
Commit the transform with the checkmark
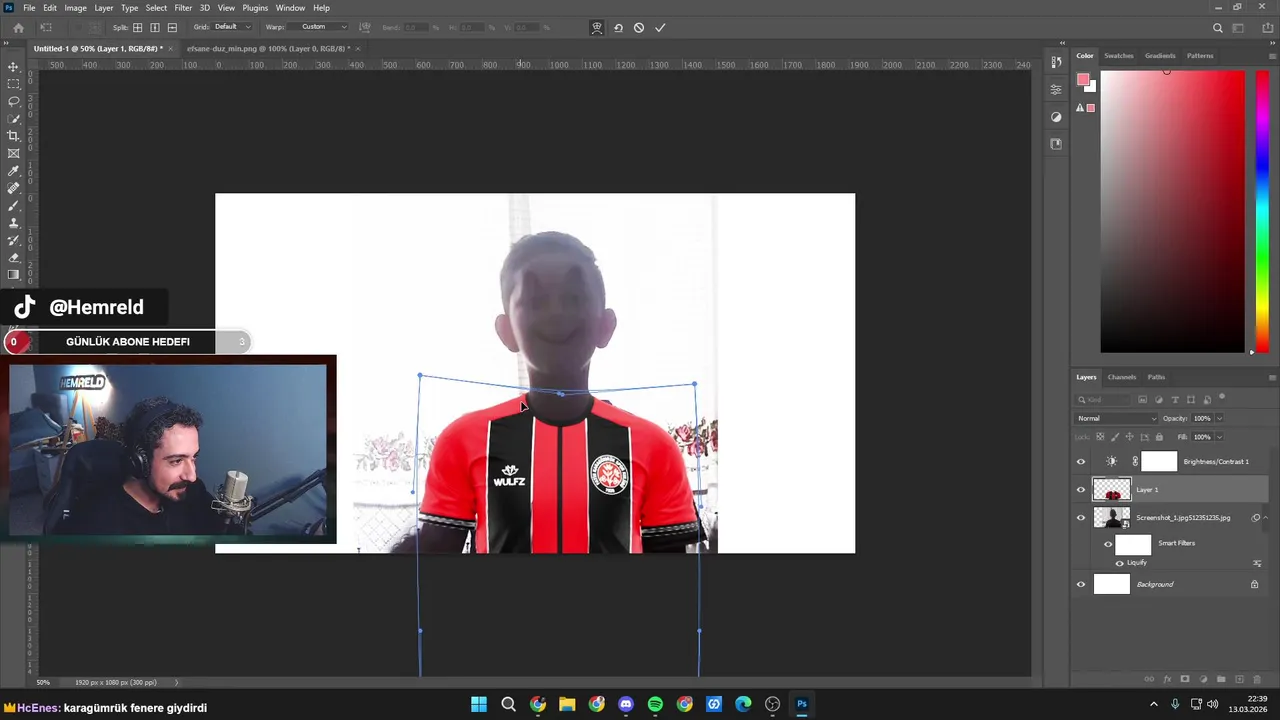coord(660,28)
